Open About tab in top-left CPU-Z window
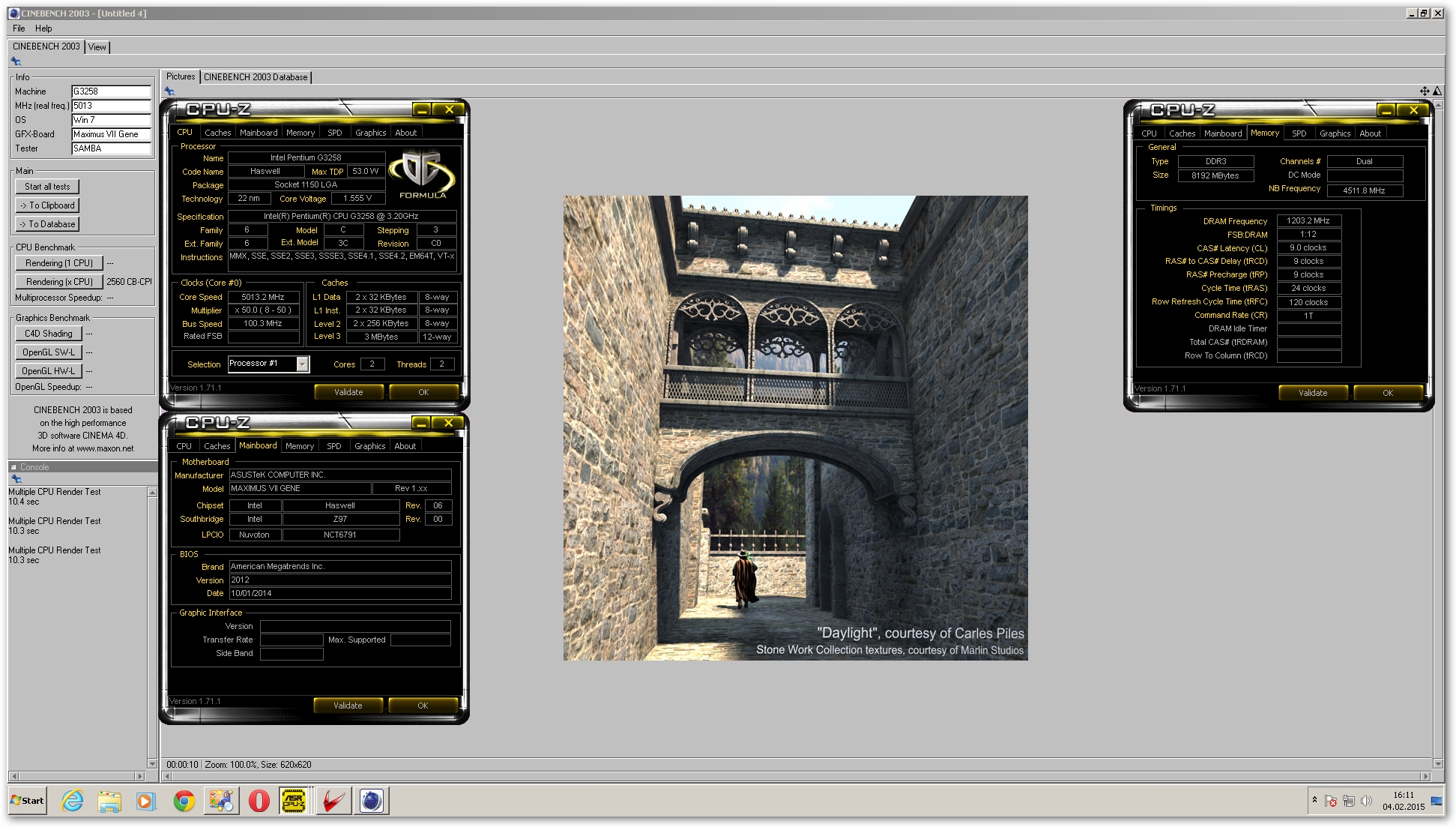 click(x=406, y=133)
